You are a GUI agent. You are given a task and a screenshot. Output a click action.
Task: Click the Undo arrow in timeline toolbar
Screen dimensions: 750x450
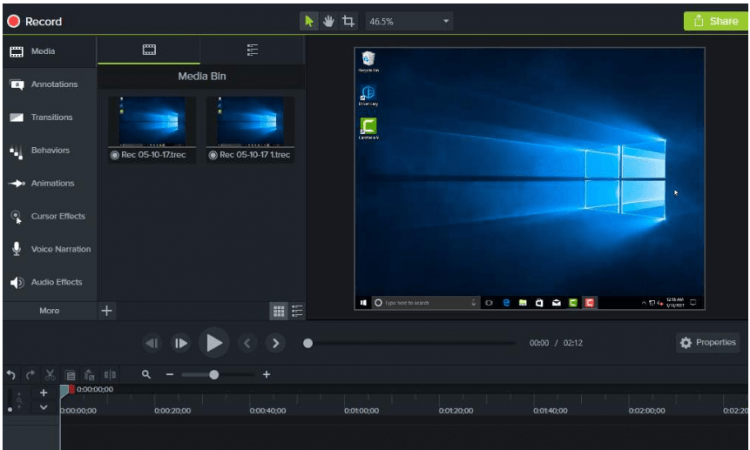coord(11,375)
